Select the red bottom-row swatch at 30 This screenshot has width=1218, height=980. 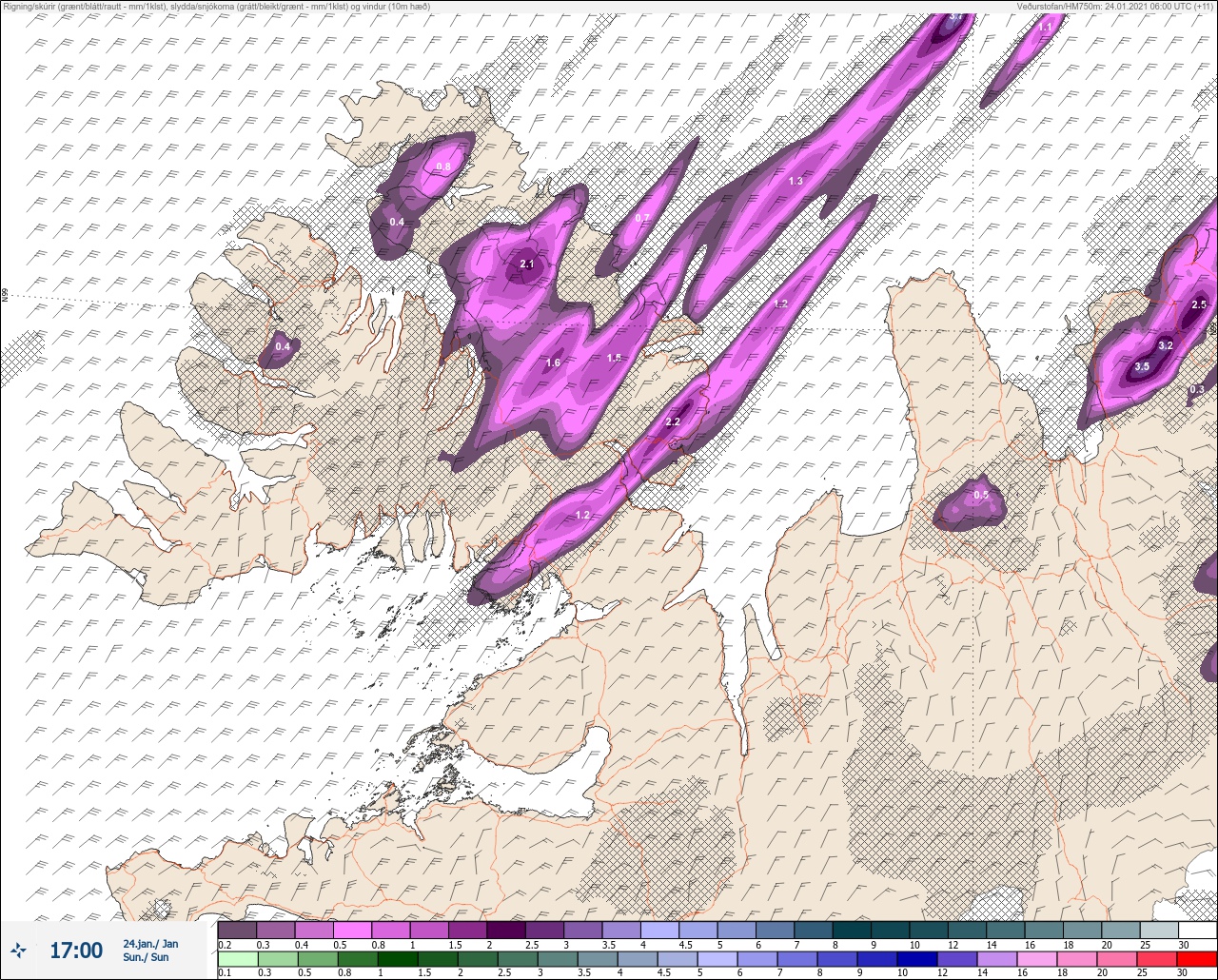pos(1197,958)
